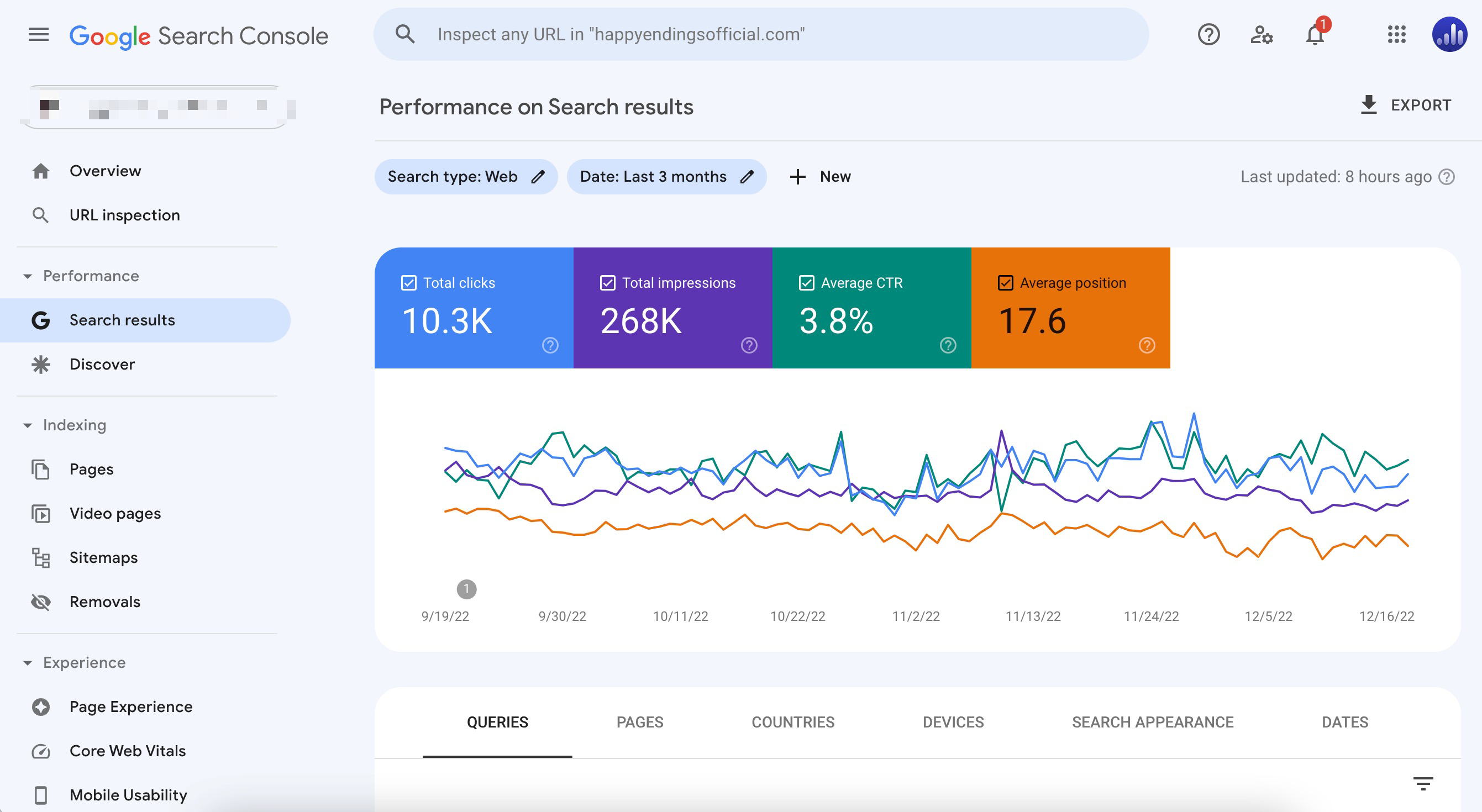Open the Average CTR help icon

[x=948, y=345]
